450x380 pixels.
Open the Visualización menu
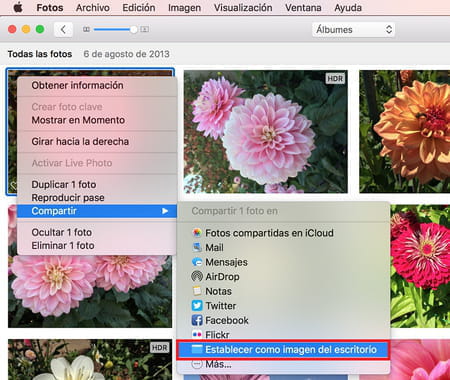pyautogui.click(x=243, y=7)
